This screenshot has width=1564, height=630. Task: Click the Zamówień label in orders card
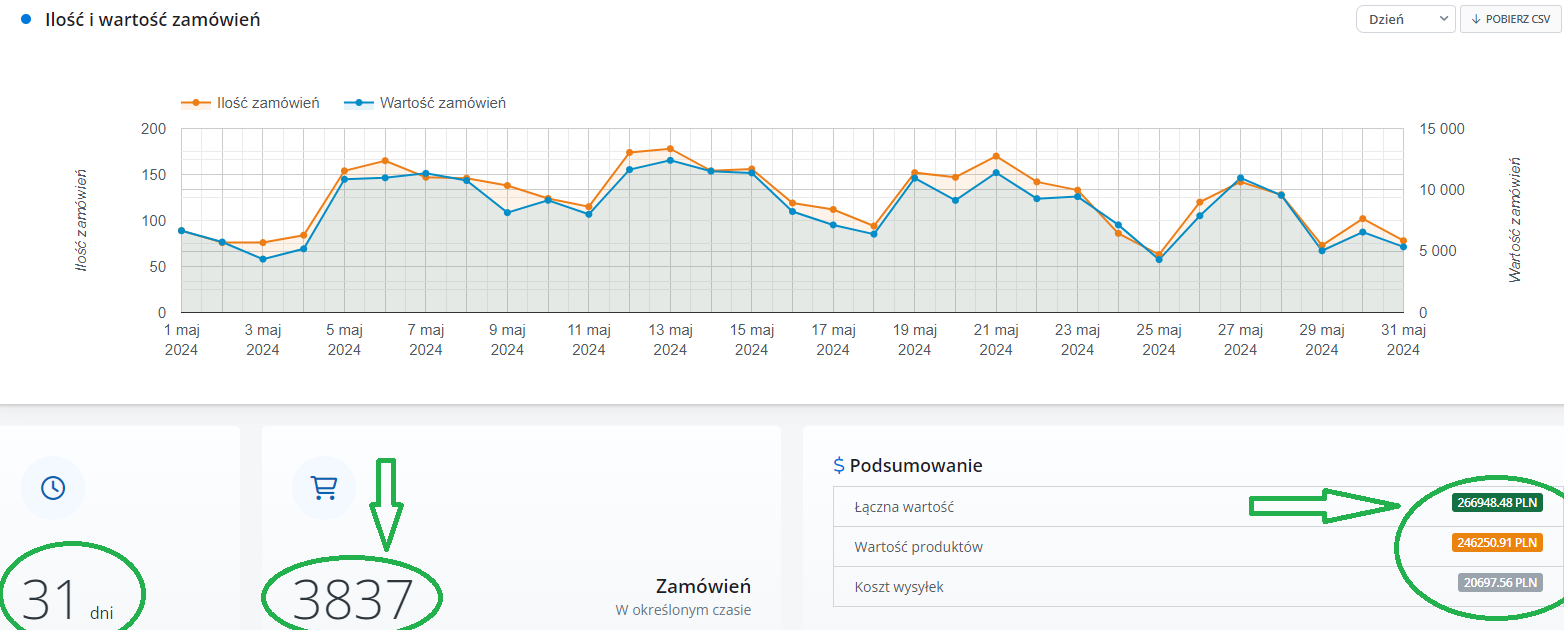coord(703,586)
